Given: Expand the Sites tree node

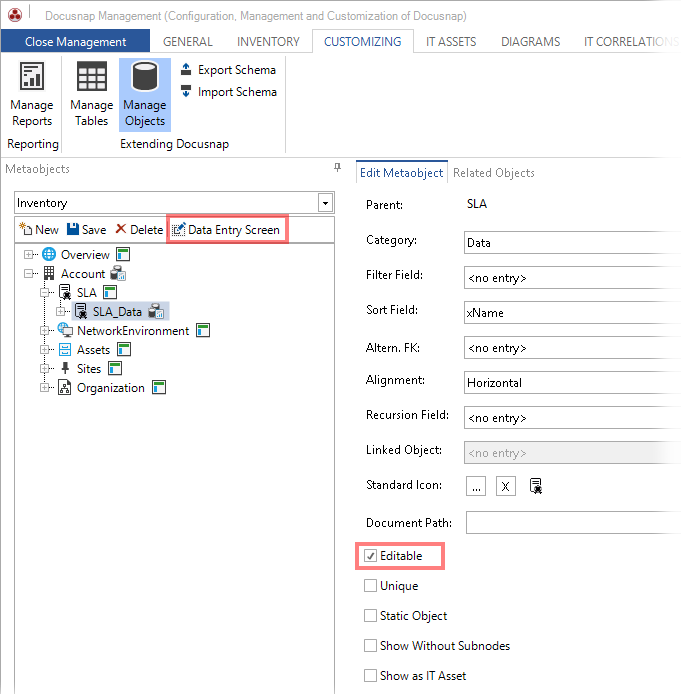Looking at the screenshot, I should tap(44, 368).
